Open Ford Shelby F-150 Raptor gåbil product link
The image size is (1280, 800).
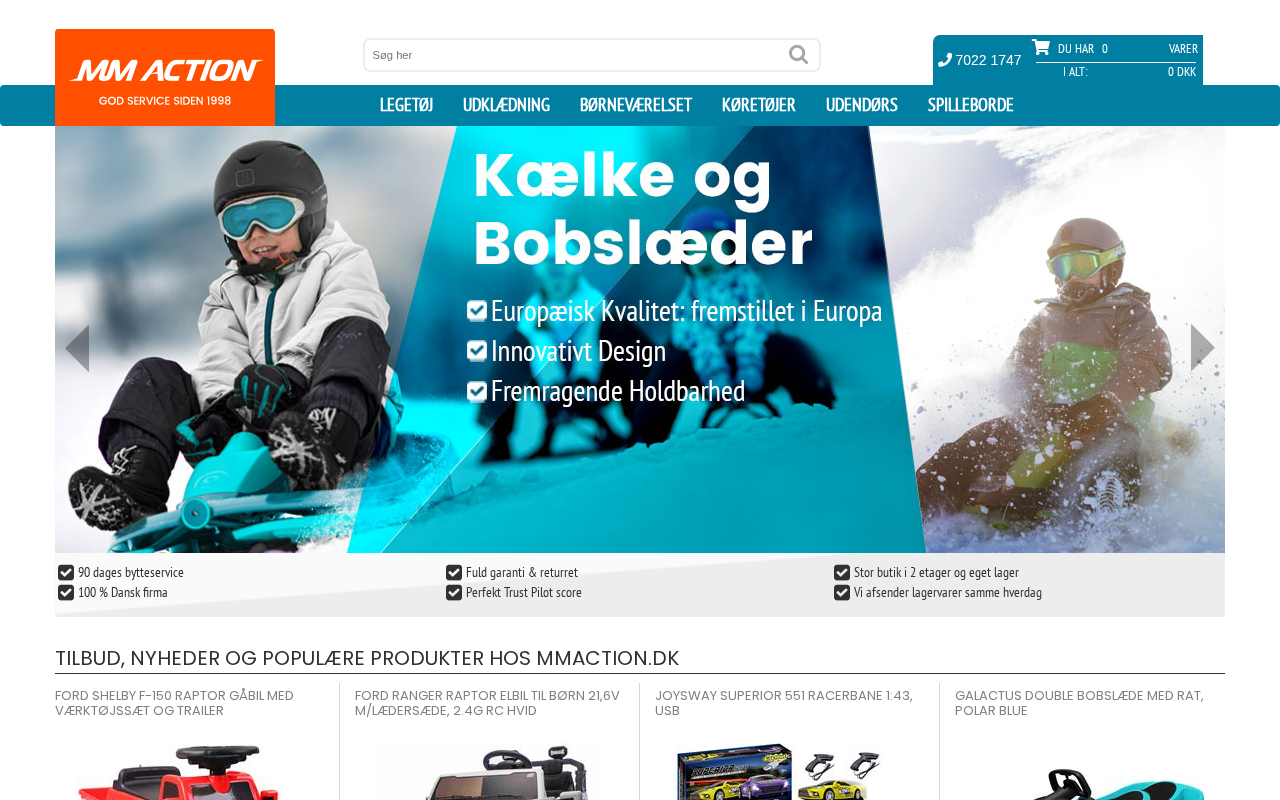click(174, 703)
